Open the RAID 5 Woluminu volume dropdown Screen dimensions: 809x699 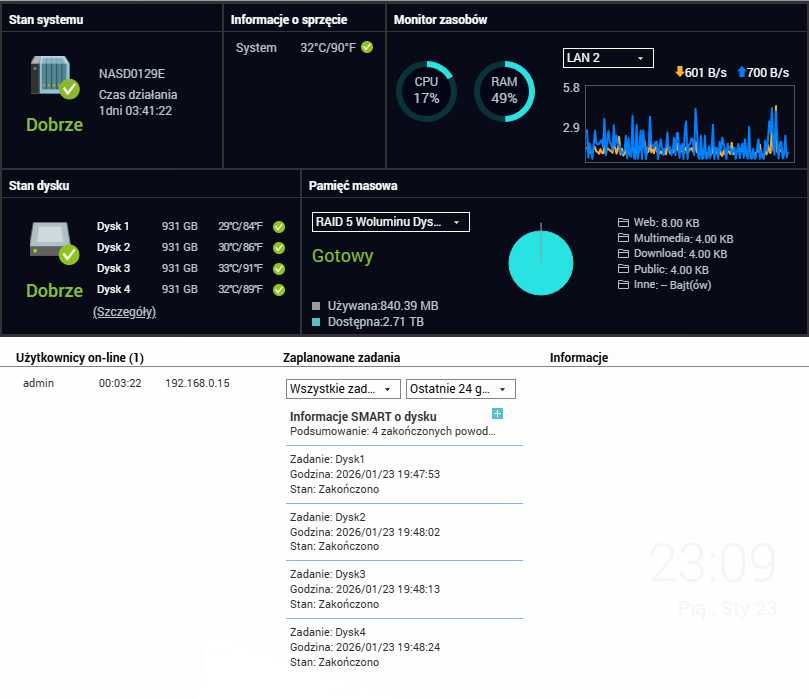coord(391,222)
